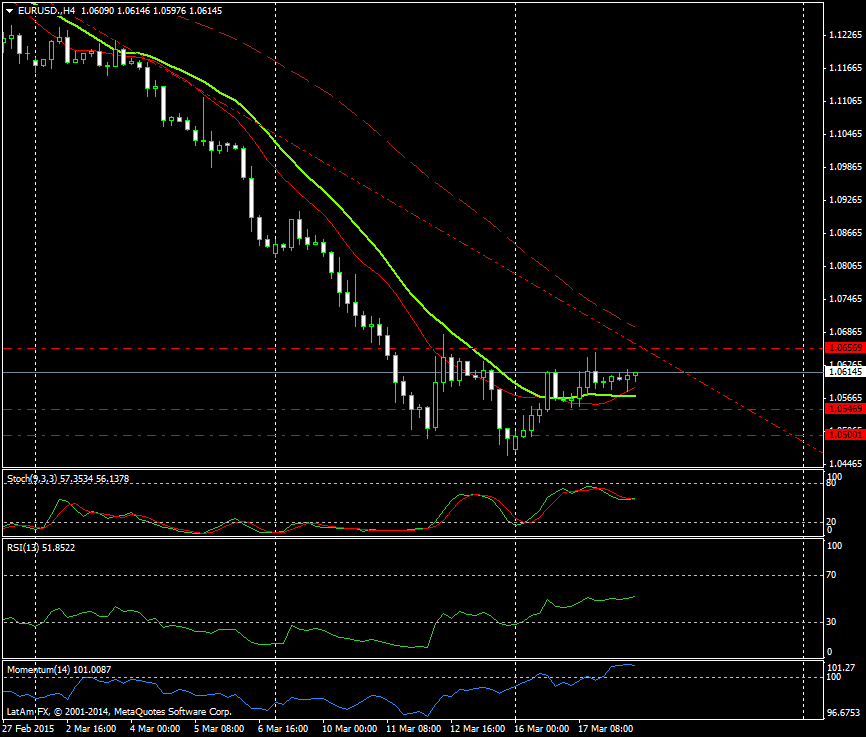Click the 16 Mar 00:00 time axis label
Image resolution: width=866 pixels, height=737 pixels.
(543, 728)
